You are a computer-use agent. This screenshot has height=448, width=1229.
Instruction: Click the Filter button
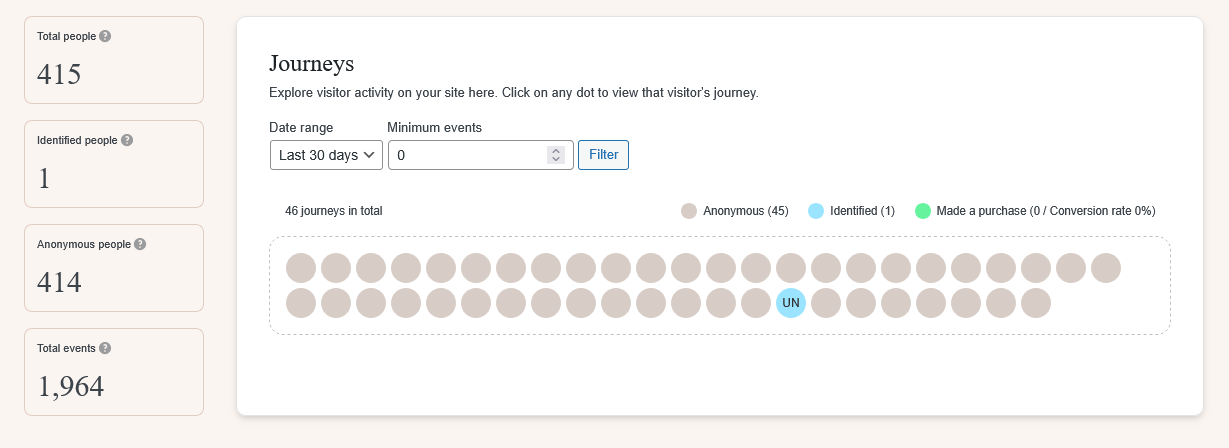tap(603, 155)
